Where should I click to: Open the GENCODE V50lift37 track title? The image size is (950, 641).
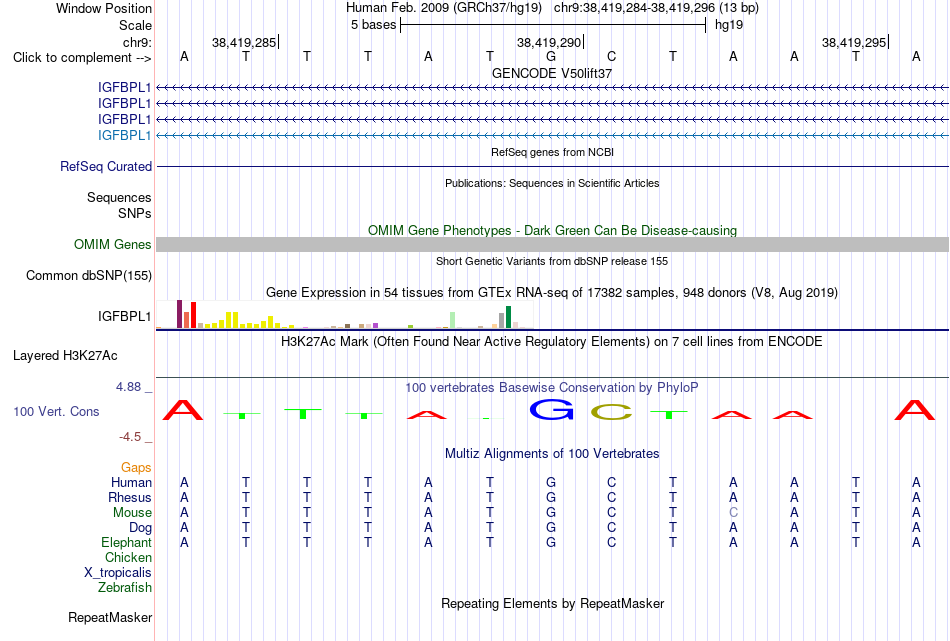552,73
